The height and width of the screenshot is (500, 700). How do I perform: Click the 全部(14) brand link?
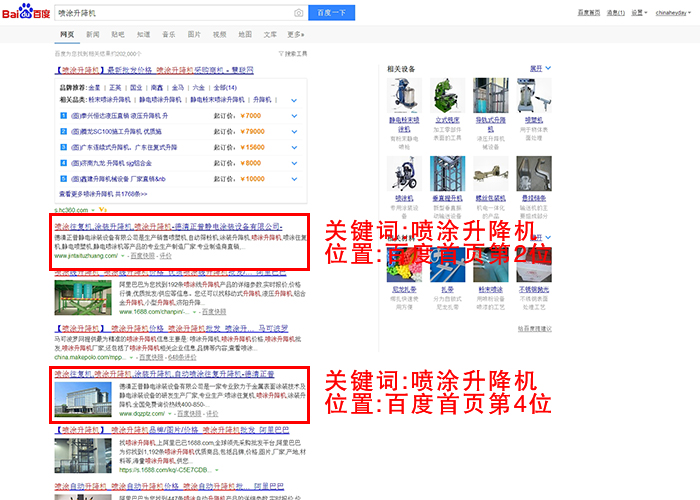coord(225,88)
